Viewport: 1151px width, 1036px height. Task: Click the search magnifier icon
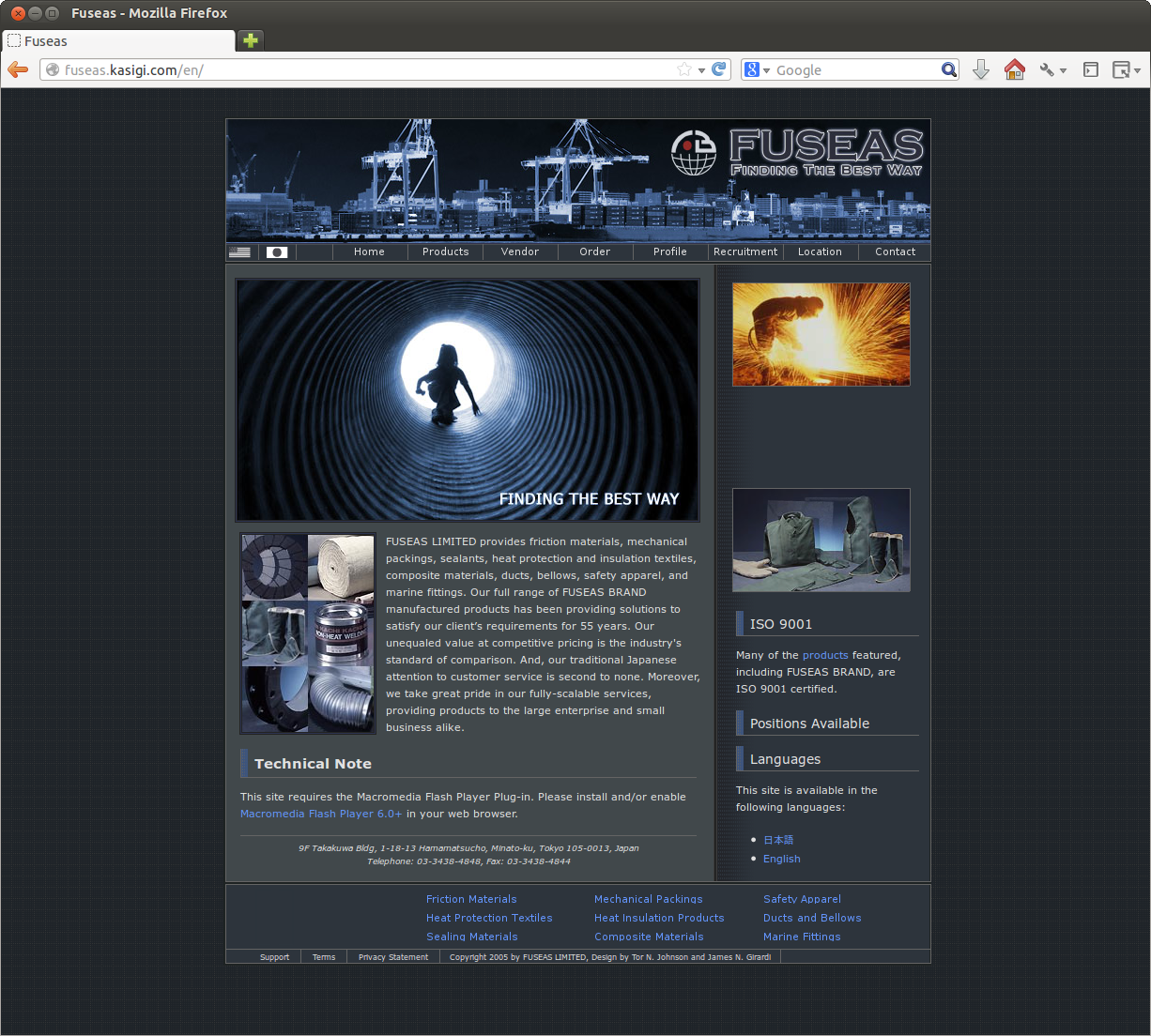948,69
